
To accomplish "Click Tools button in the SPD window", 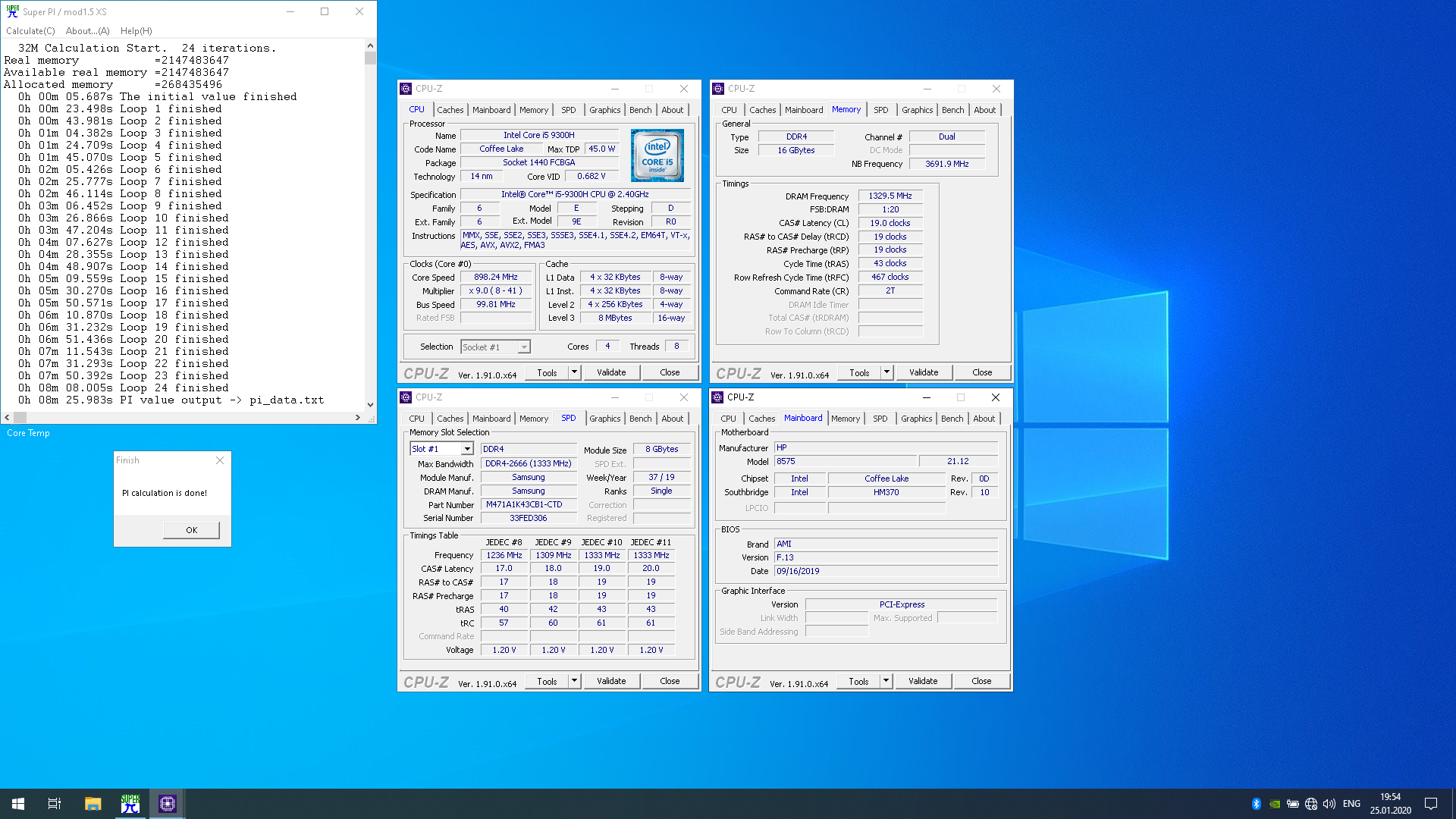I will (547, 681).
